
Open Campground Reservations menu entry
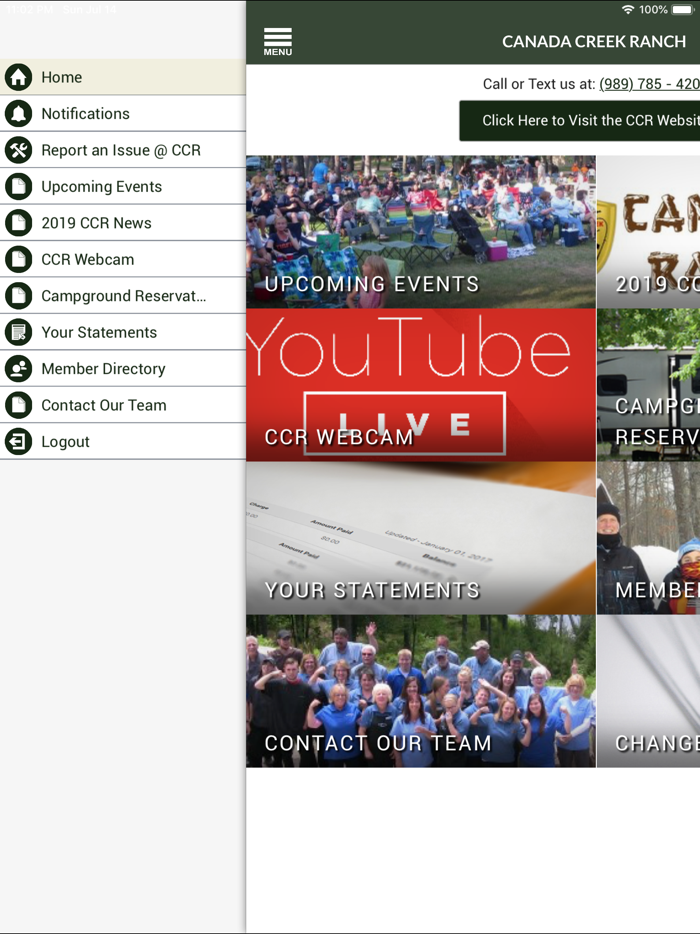[x=123, y=295]
